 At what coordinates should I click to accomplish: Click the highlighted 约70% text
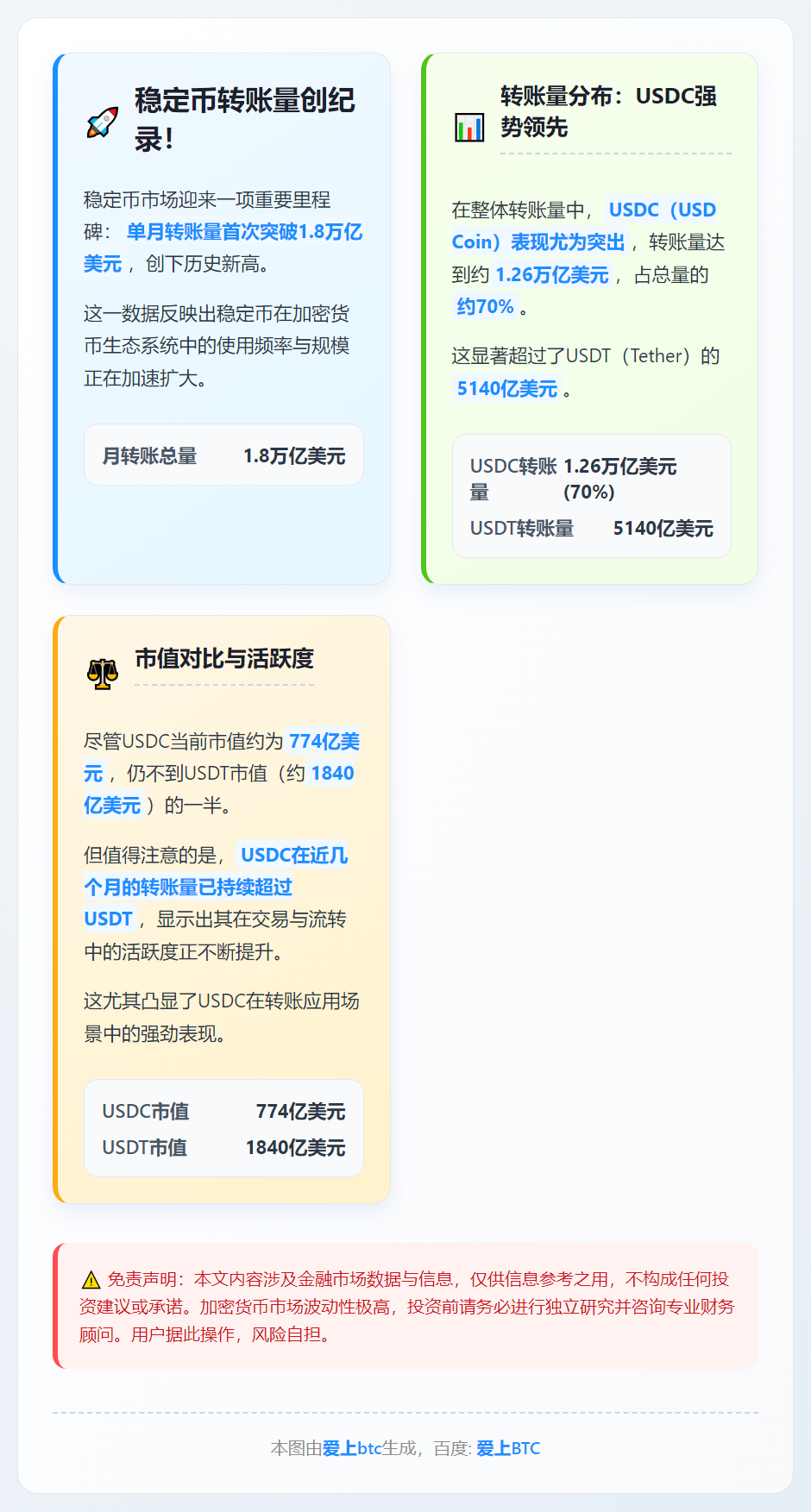pos(485,307)
